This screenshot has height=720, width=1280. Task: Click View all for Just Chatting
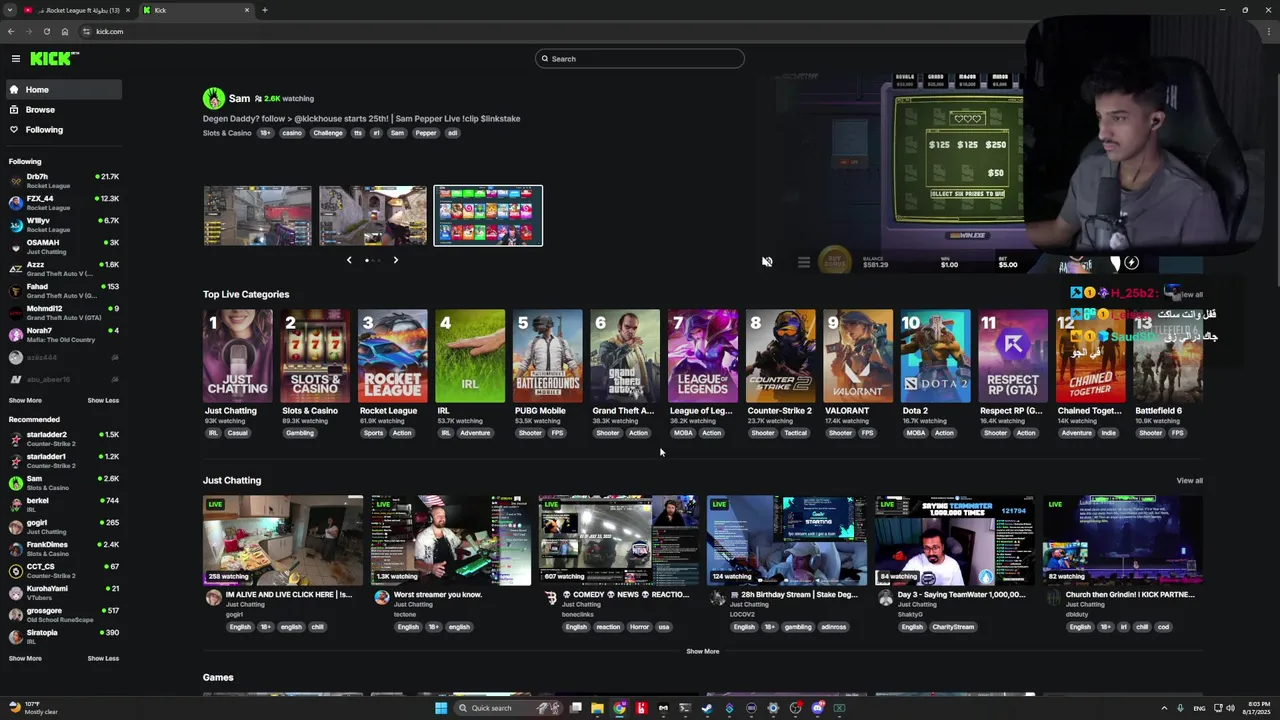(x=1189, y=481)
